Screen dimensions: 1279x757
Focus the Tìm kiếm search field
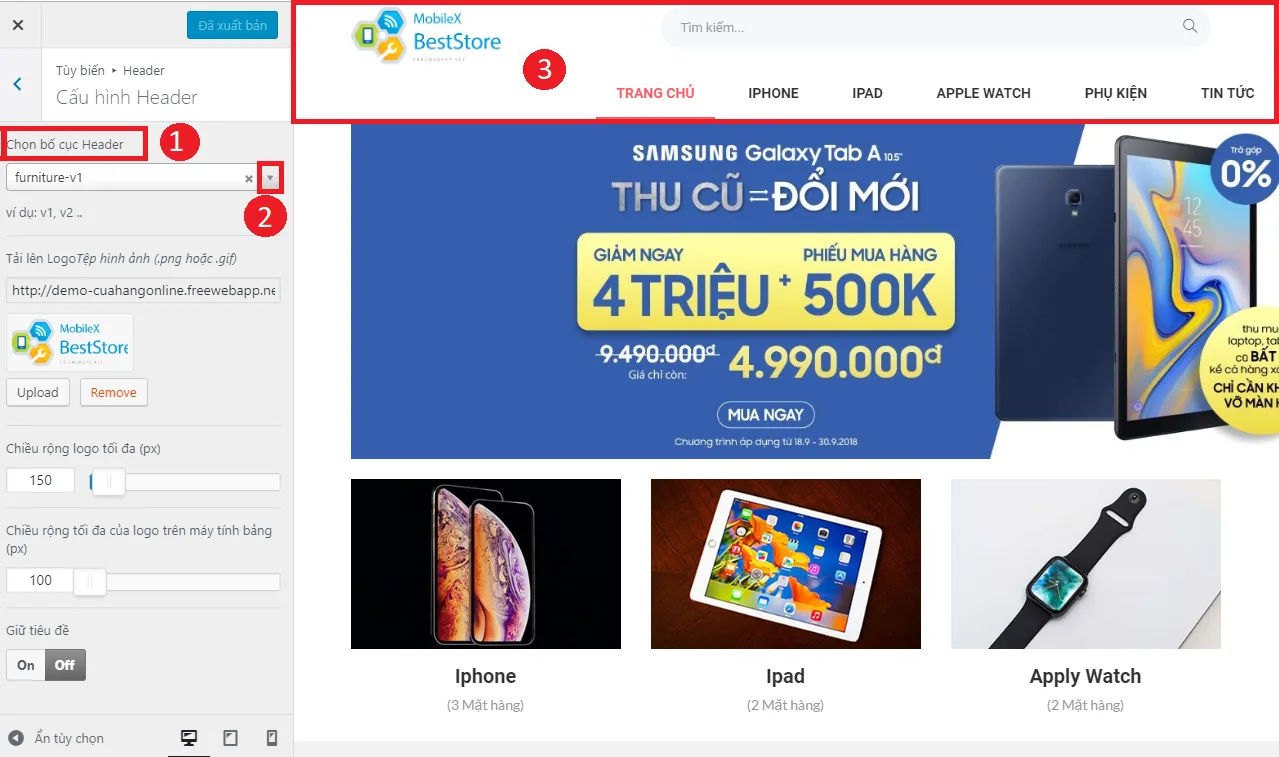[935, 27]
